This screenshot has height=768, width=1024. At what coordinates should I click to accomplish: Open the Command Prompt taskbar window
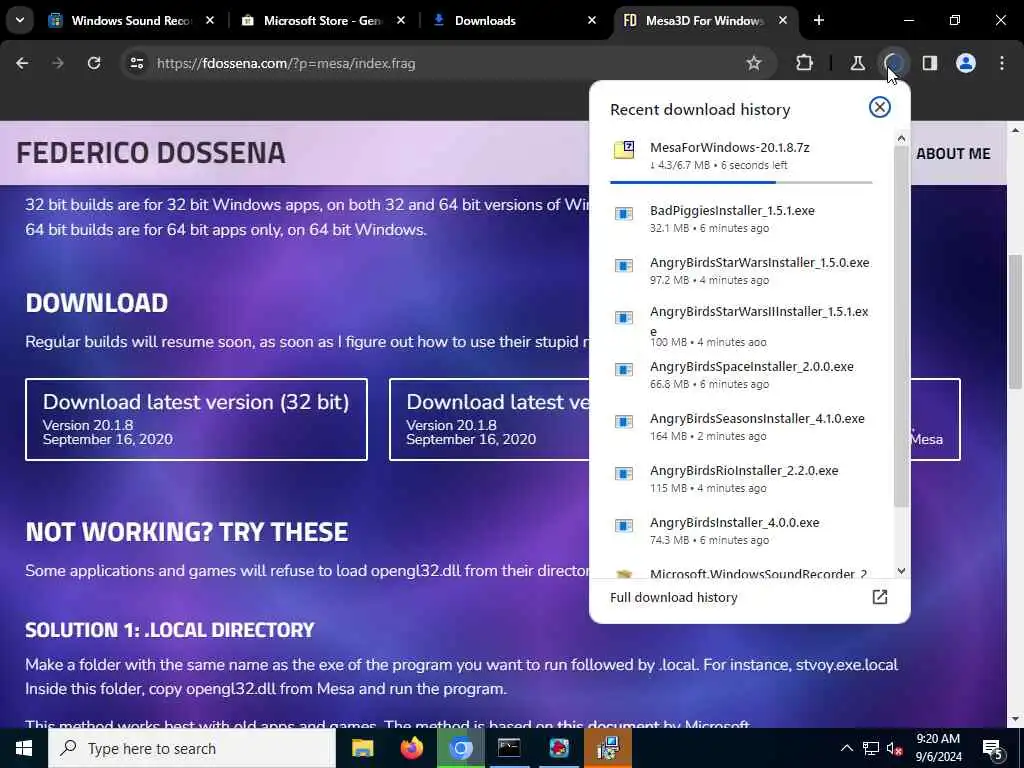(x=509, y=748)
